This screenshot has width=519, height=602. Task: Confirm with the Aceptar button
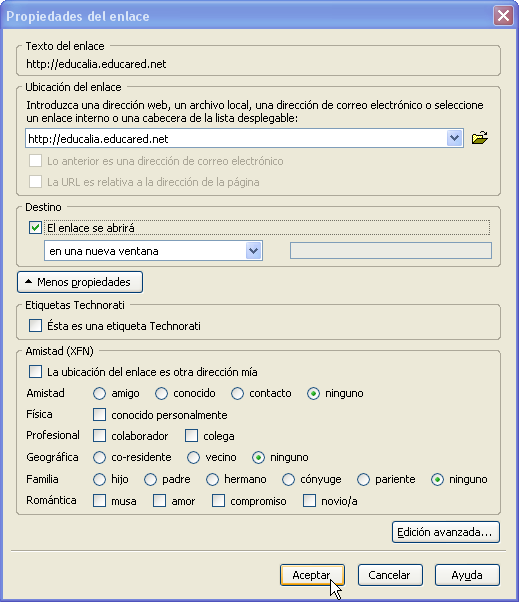click(312, 575)
